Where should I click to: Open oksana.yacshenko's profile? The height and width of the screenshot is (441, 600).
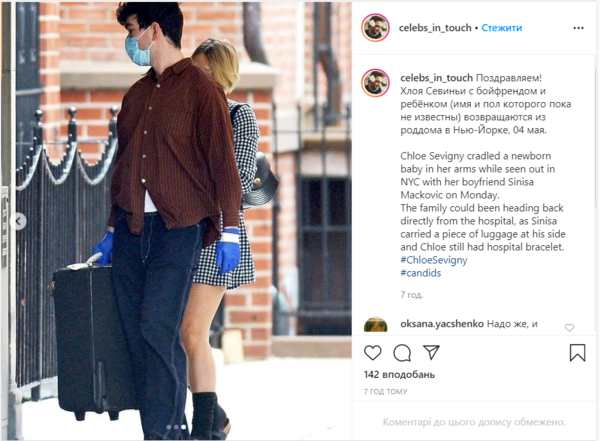[442, 324]
